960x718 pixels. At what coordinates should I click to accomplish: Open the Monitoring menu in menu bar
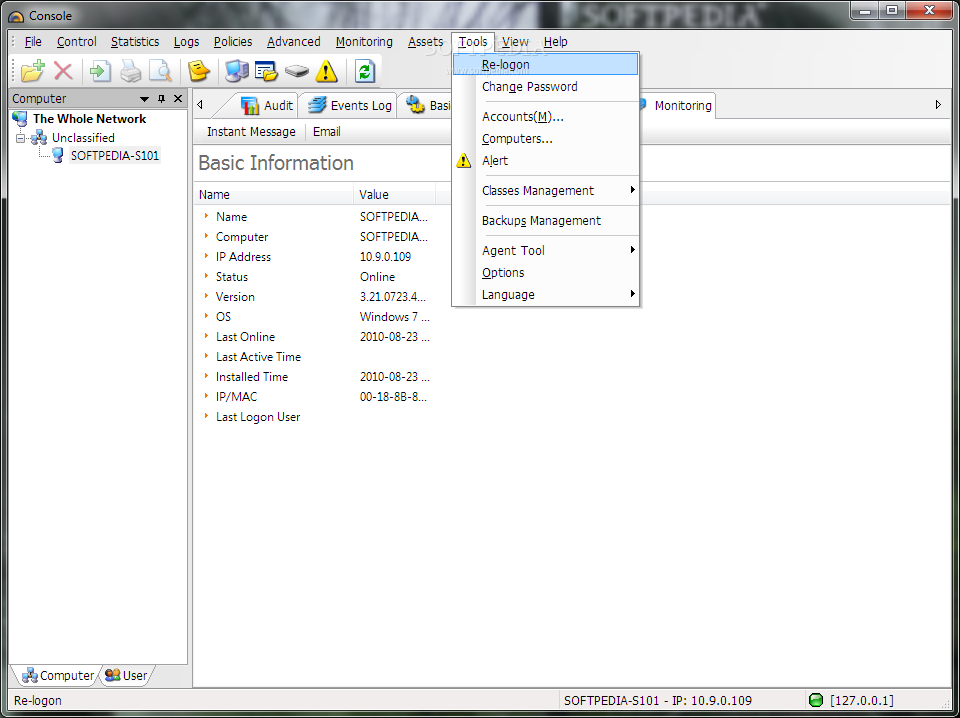[364, 42]
